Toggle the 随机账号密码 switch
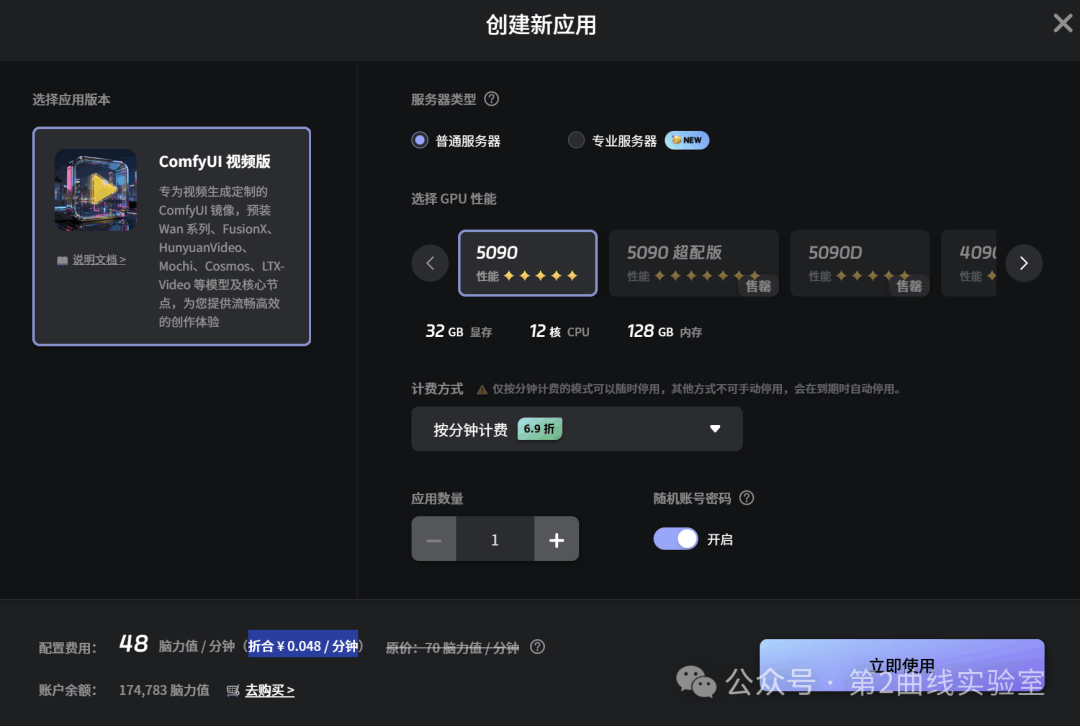This screenshot has width=1080, height=726. coord(675,539)
